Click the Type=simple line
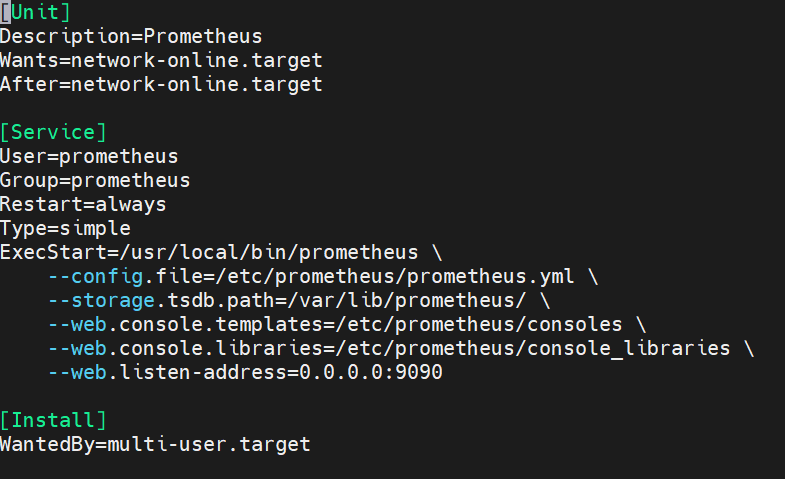 65,229
